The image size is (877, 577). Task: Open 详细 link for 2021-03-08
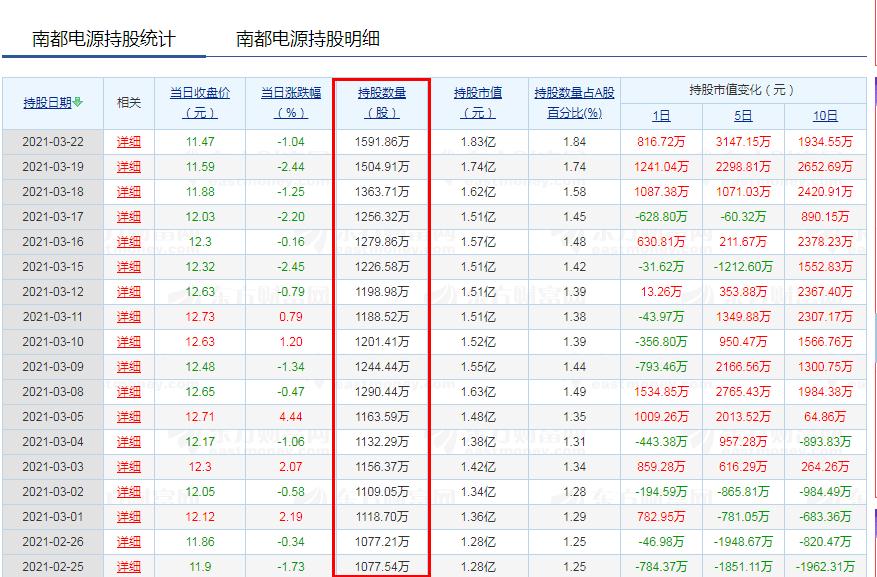coord(129,392)
